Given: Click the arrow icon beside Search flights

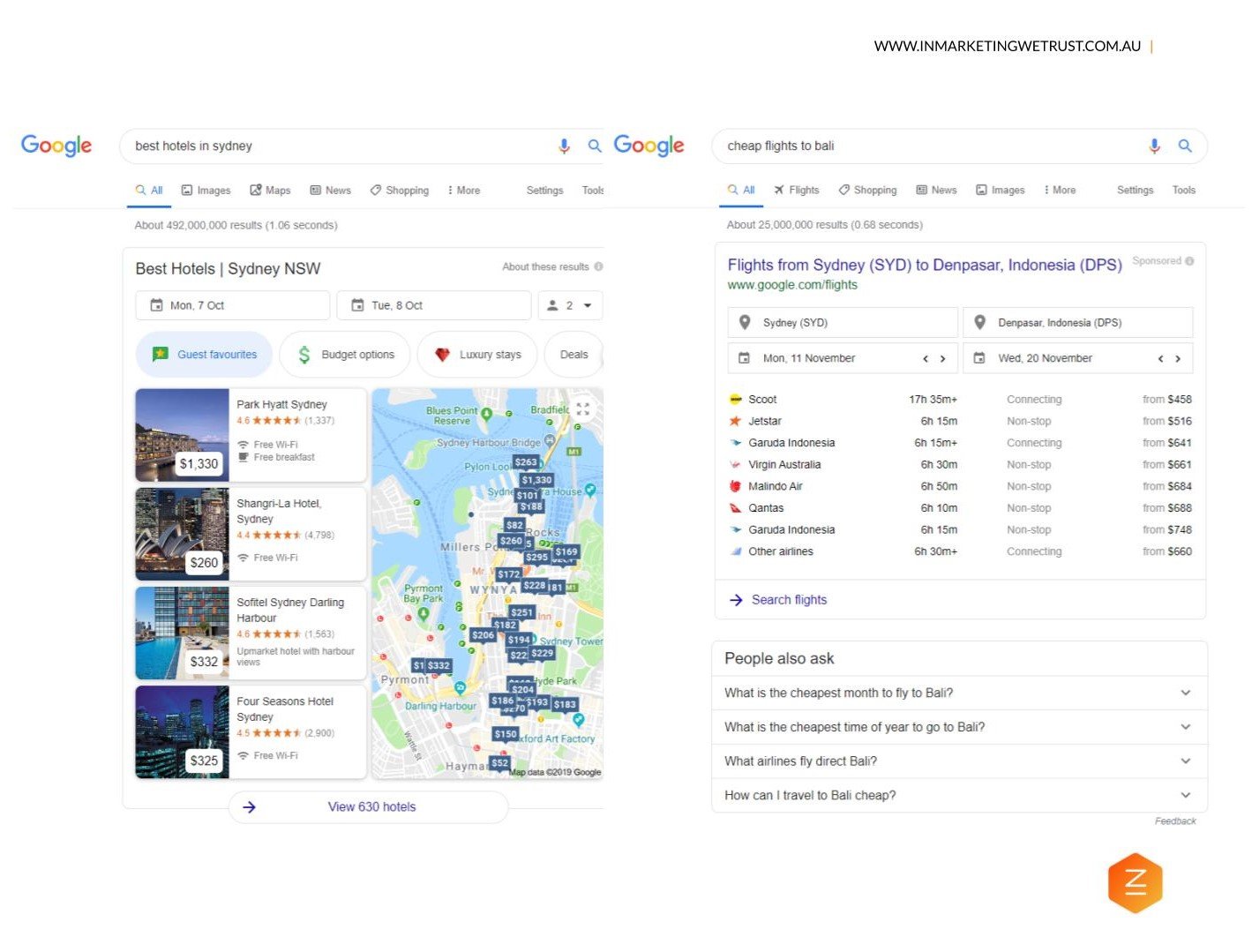Looking at the screenshot, I should point(737,600).
